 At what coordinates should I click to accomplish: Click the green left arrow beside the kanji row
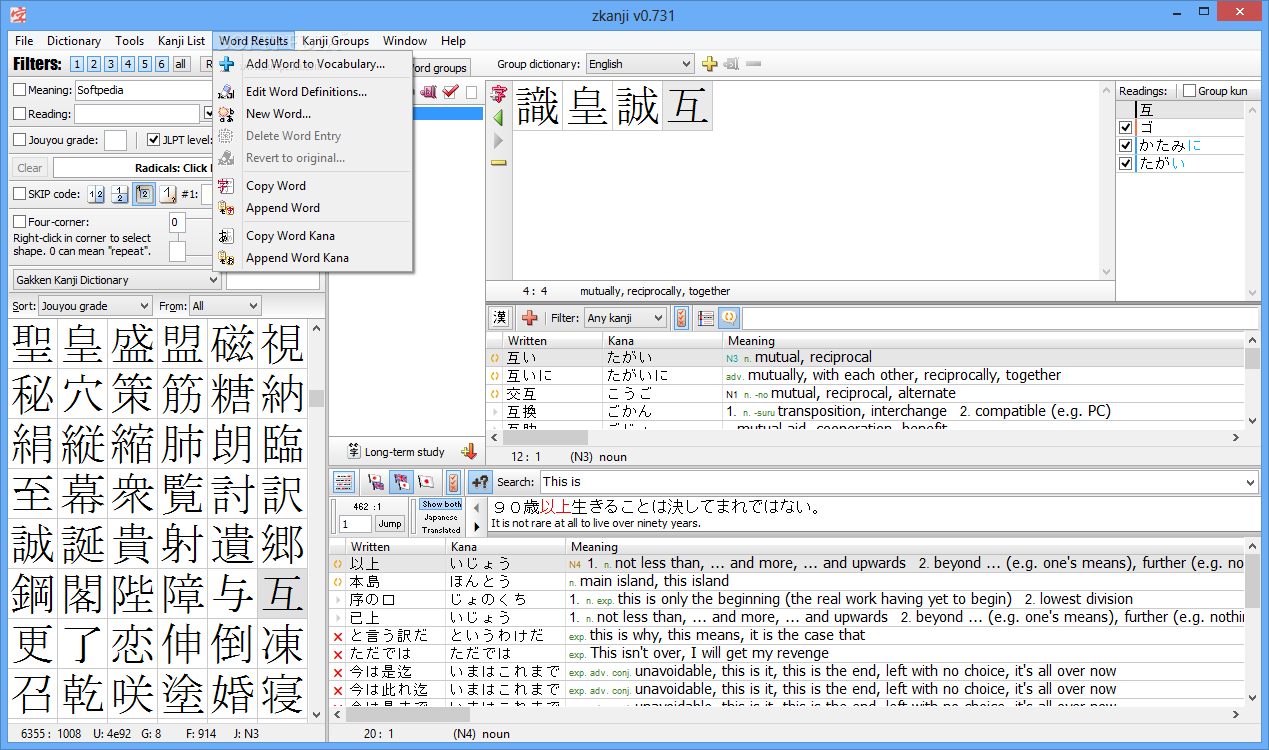498,118
